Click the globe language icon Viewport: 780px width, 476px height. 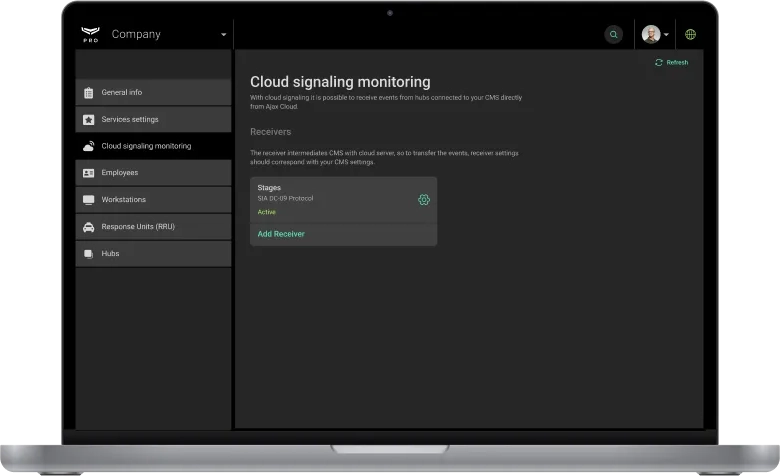(x=690, y=34)
